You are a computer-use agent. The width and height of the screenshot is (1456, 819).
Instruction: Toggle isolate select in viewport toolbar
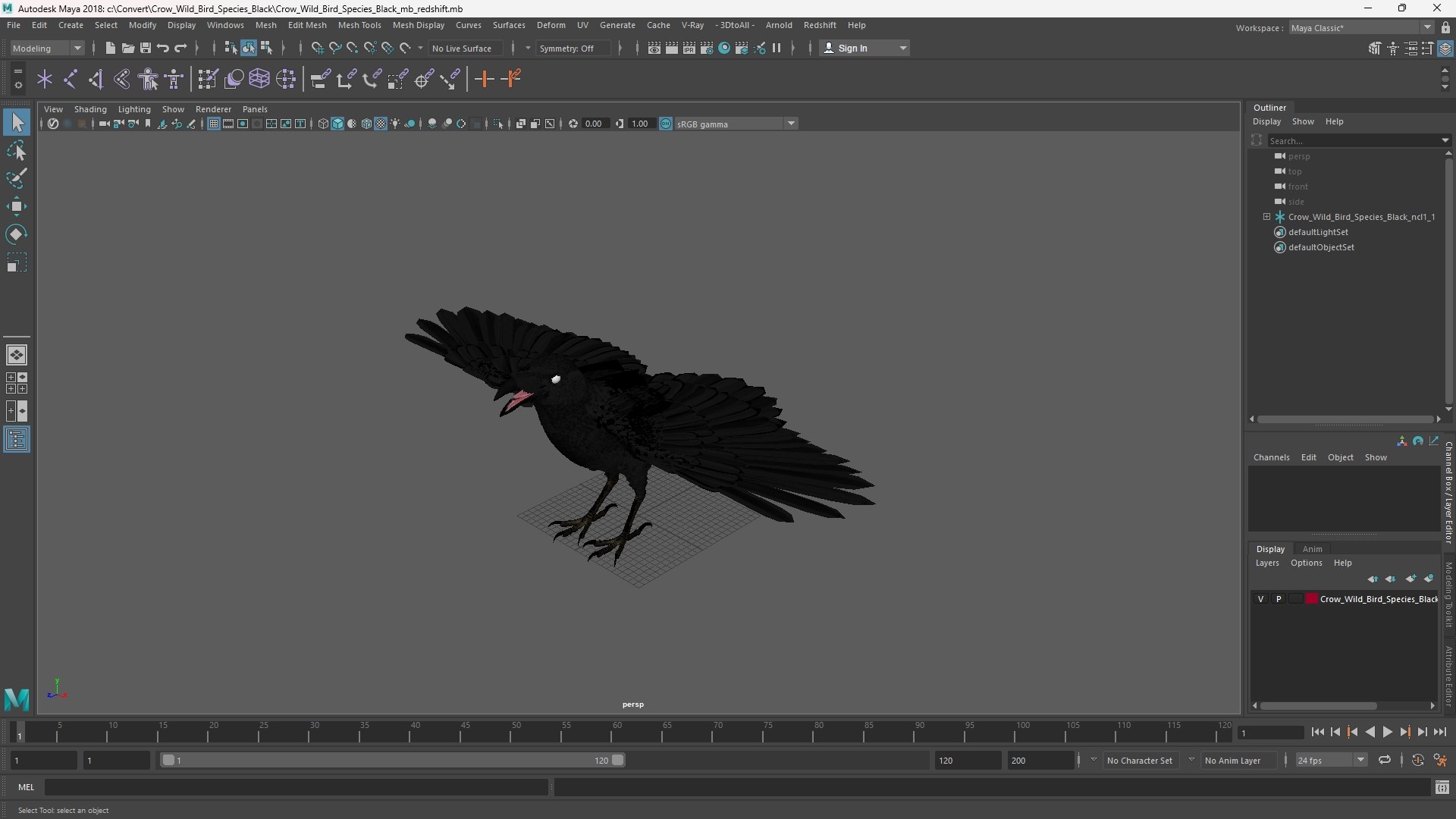point(497,124)
